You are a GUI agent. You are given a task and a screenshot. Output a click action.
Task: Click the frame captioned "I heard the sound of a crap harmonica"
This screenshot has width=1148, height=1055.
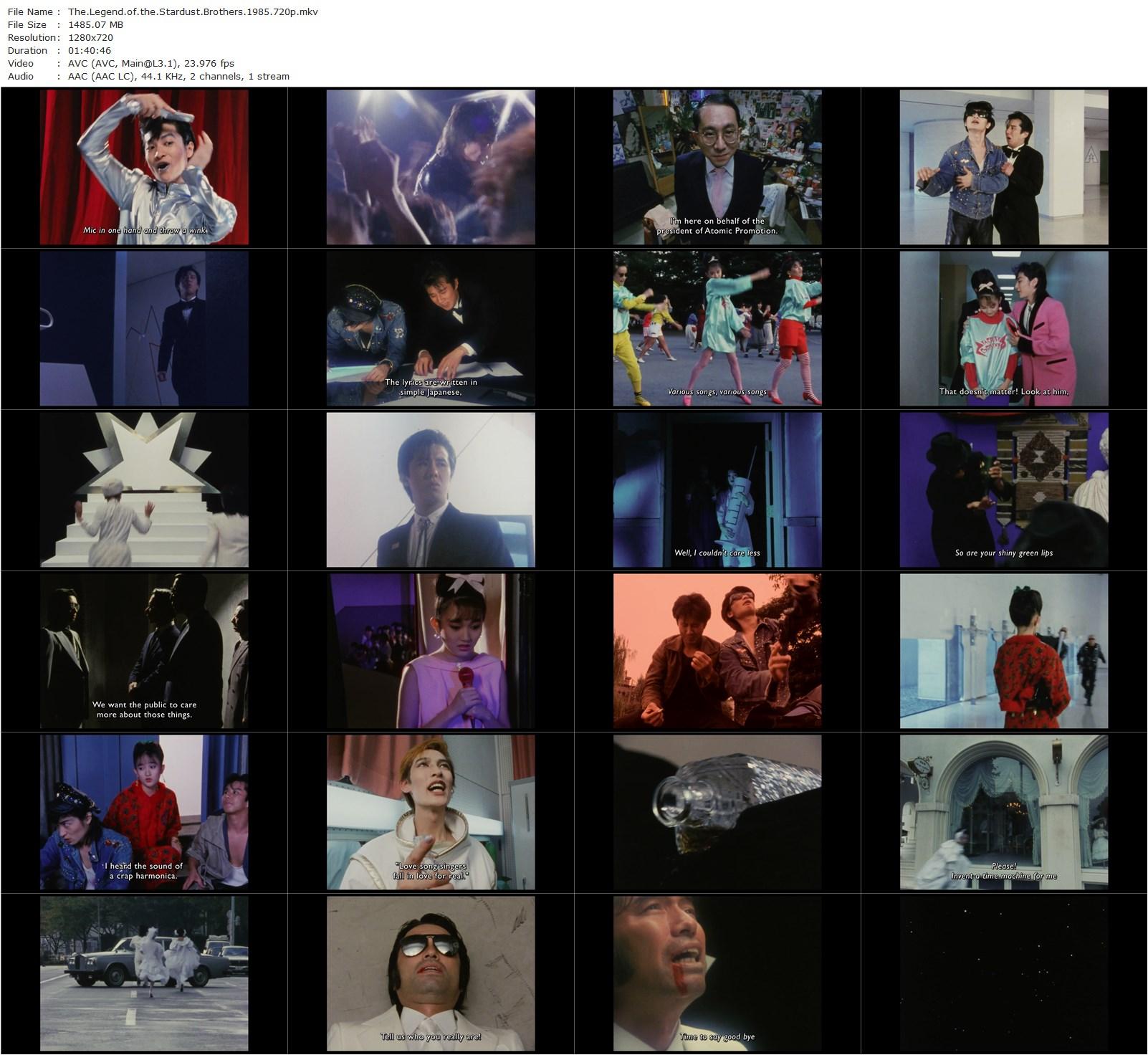144,812
